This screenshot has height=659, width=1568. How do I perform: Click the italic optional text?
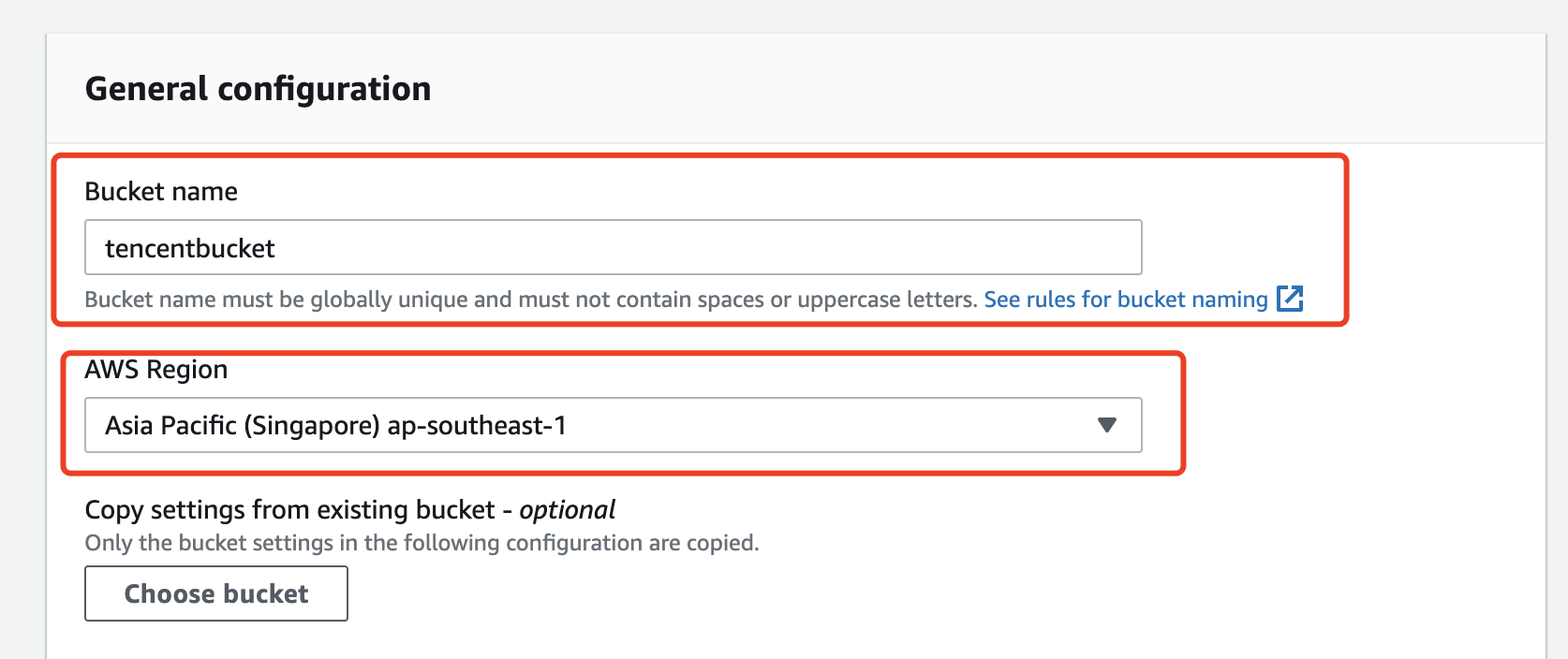[567, 510]
